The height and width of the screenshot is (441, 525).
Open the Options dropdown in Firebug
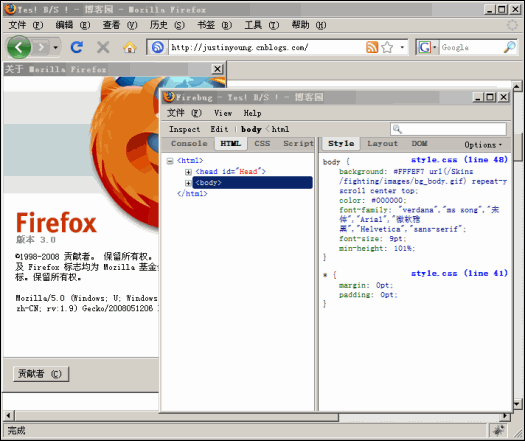pos(483,145)
